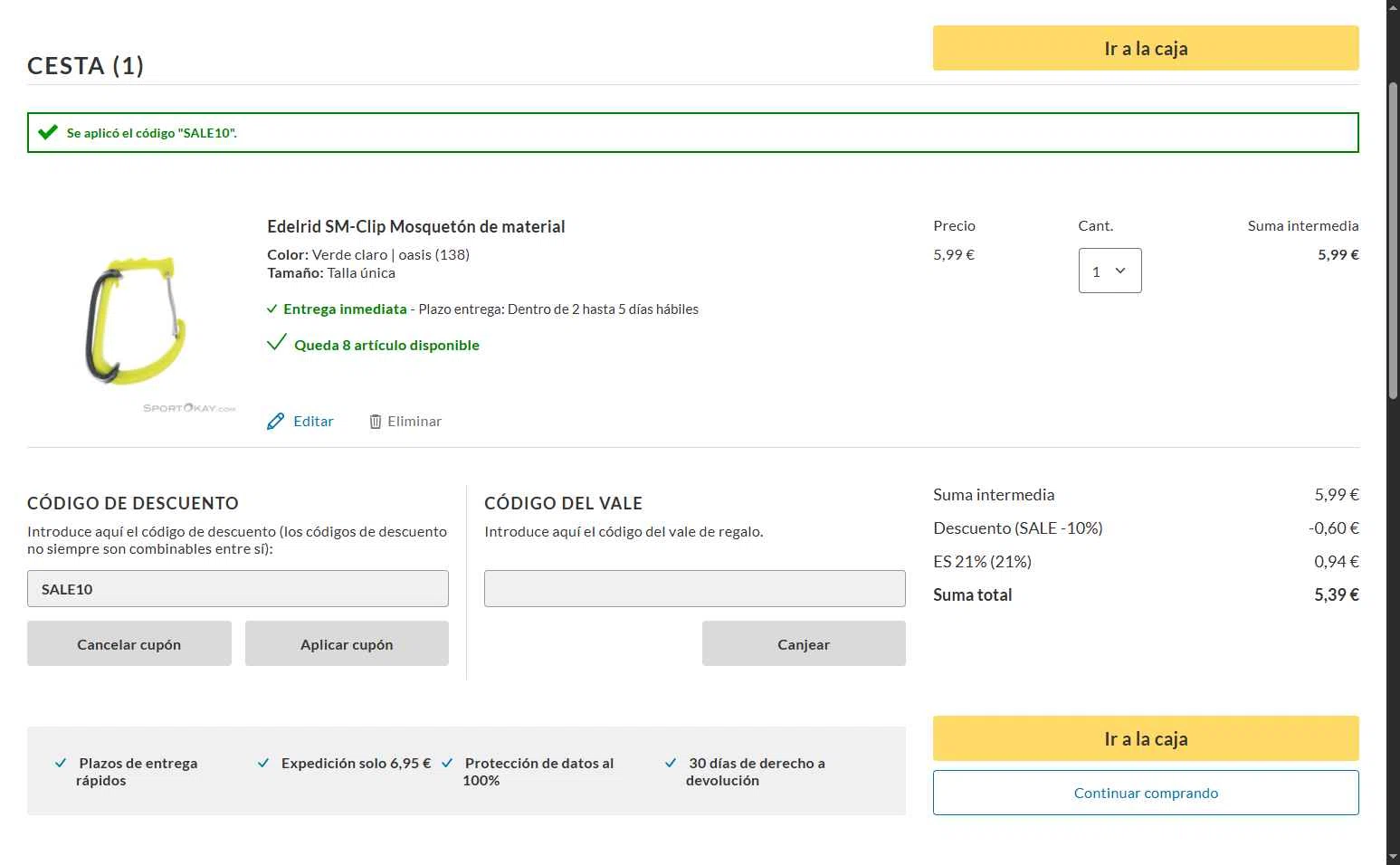The height and width of the screenshot is (865, 1400).
Task: Click Tamaño: Talla única text
Action: click(331, 272)
